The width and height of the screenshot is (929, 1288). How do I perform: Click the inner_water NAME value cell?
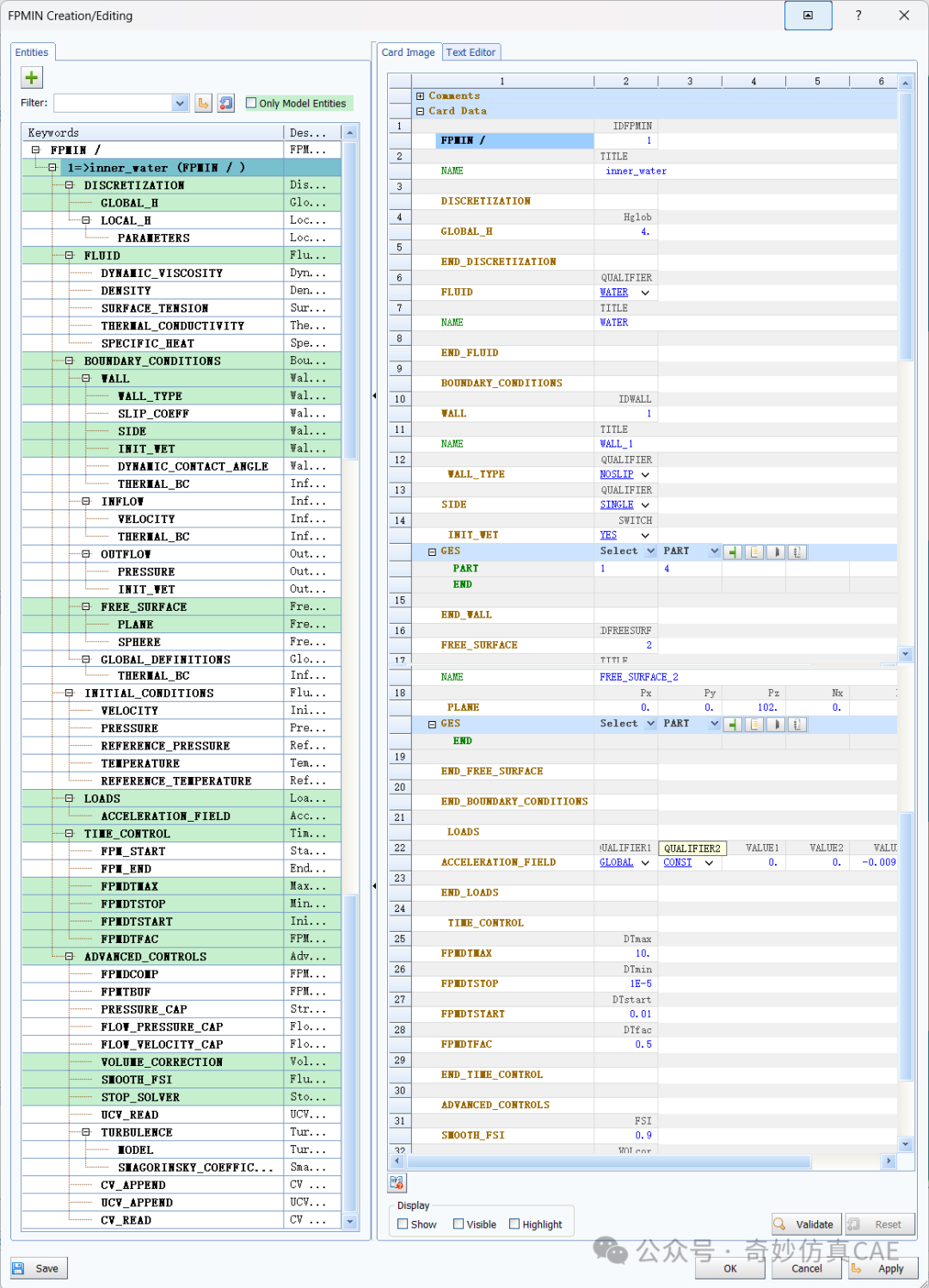click(637, 171)
